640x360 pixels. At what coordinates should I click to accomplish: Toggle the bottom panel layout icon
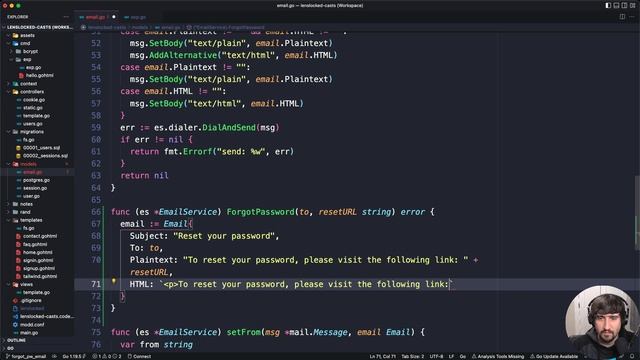tap(616, 5)
